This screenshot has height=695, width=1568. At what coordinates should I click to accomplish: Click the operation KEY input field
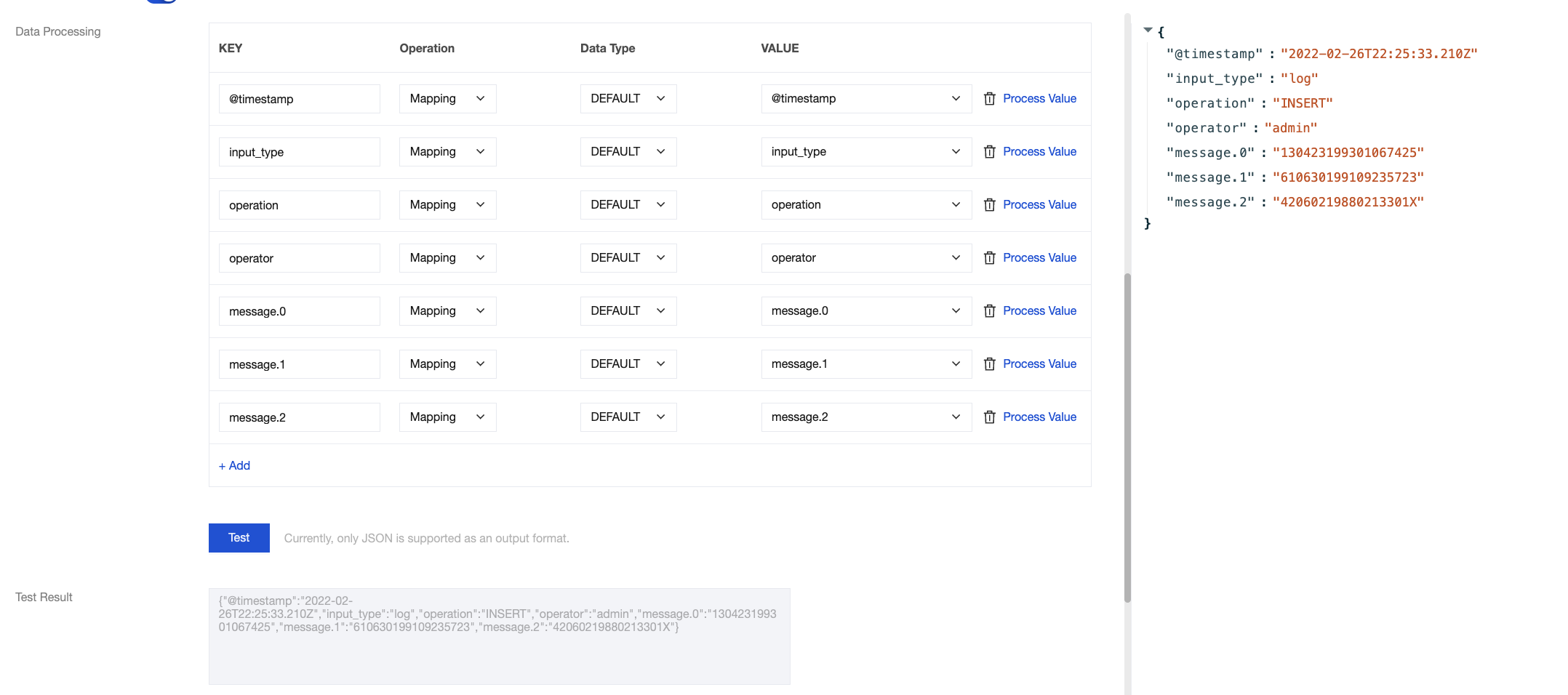coord(299,206)
